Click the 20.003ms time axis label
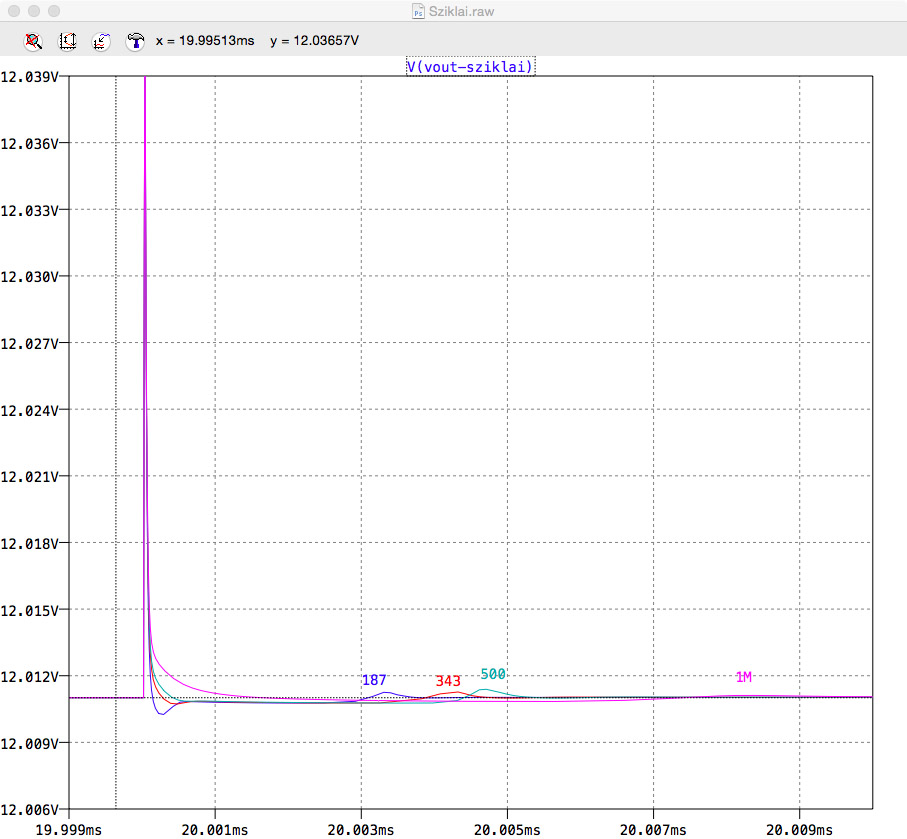The width and height of the screenshot is (907, 839). click(x=361, y=830)
